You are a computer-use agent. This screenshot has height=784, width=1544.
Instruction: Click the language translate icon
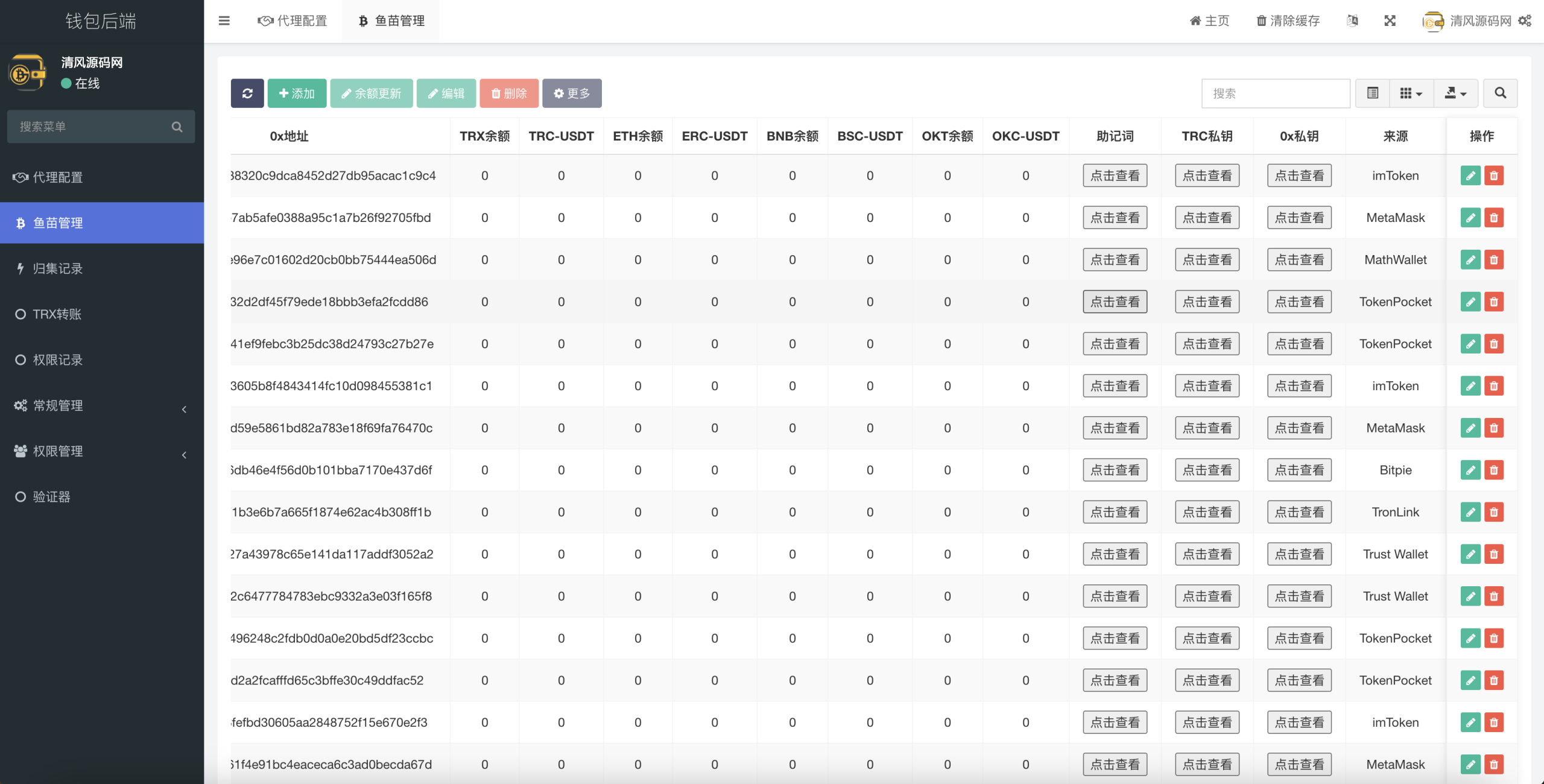(1353, 21)
